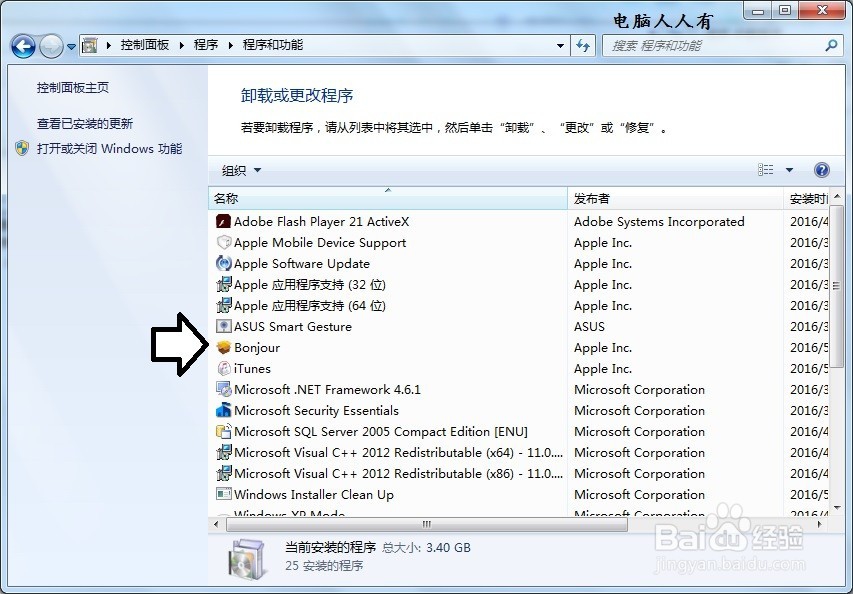853x594 pixels.
Task: Select ASUS Smart Gesture row text
Action: (293, 326)
